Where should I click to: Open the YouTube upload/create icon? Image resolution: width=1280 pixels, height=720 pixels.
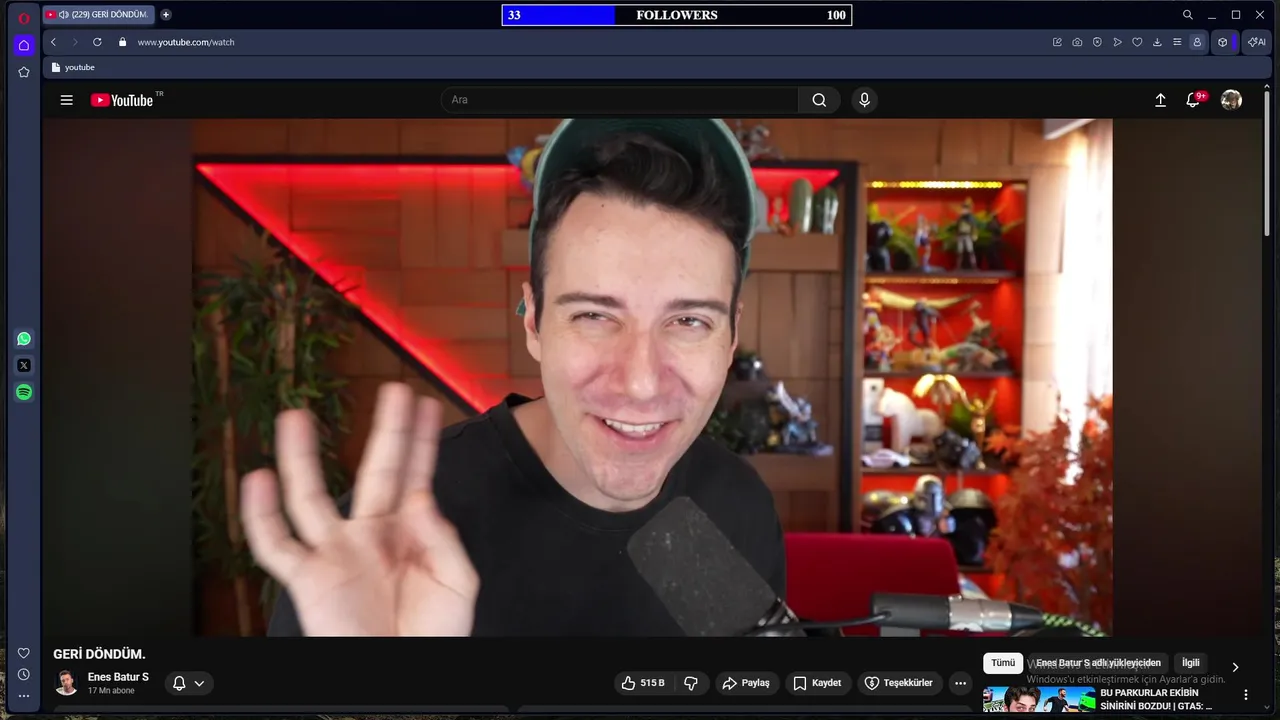point(1160,100)
